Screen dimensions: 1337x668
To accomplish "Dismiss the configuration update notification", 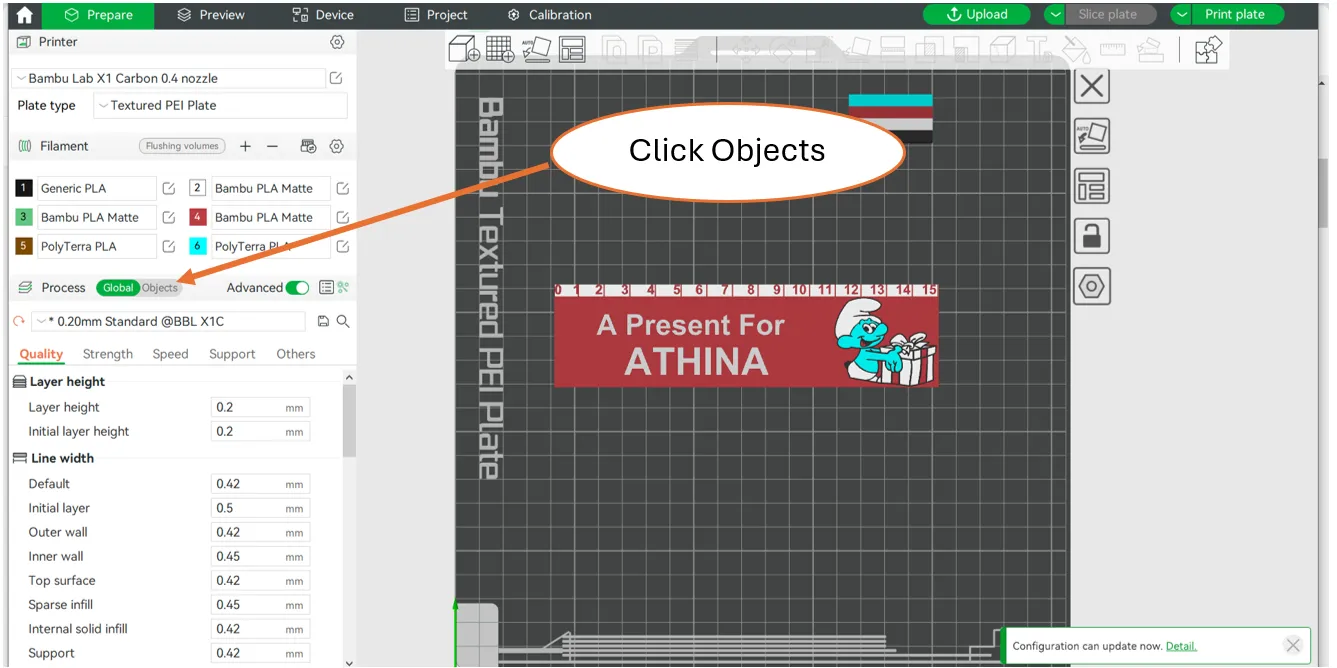I will (x=1293, y=645).
